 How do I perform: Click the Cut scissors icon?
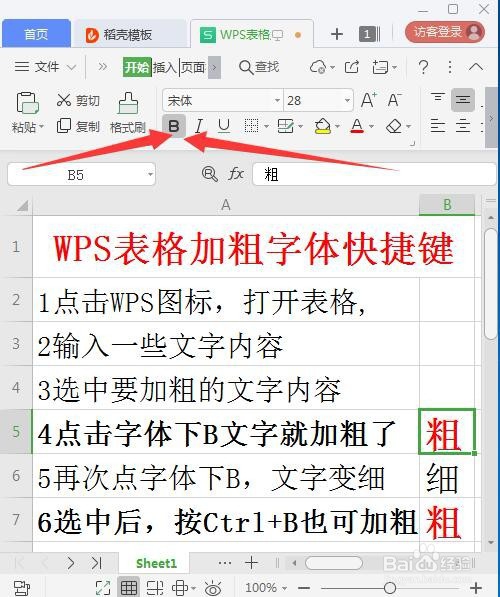[64, 100]
